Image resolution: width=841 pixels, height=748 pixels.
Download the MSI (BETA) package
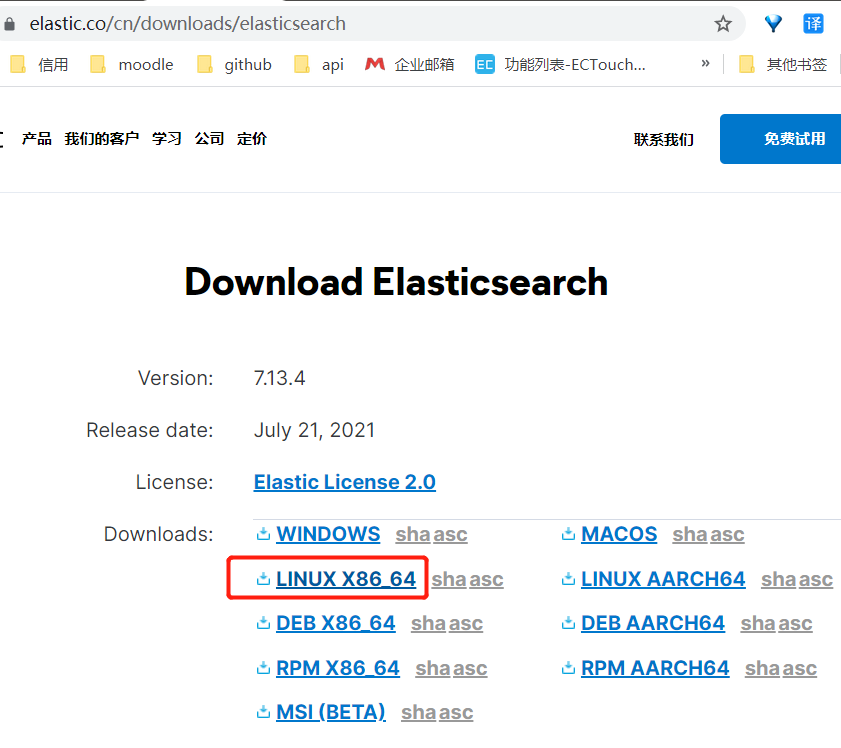330,712
